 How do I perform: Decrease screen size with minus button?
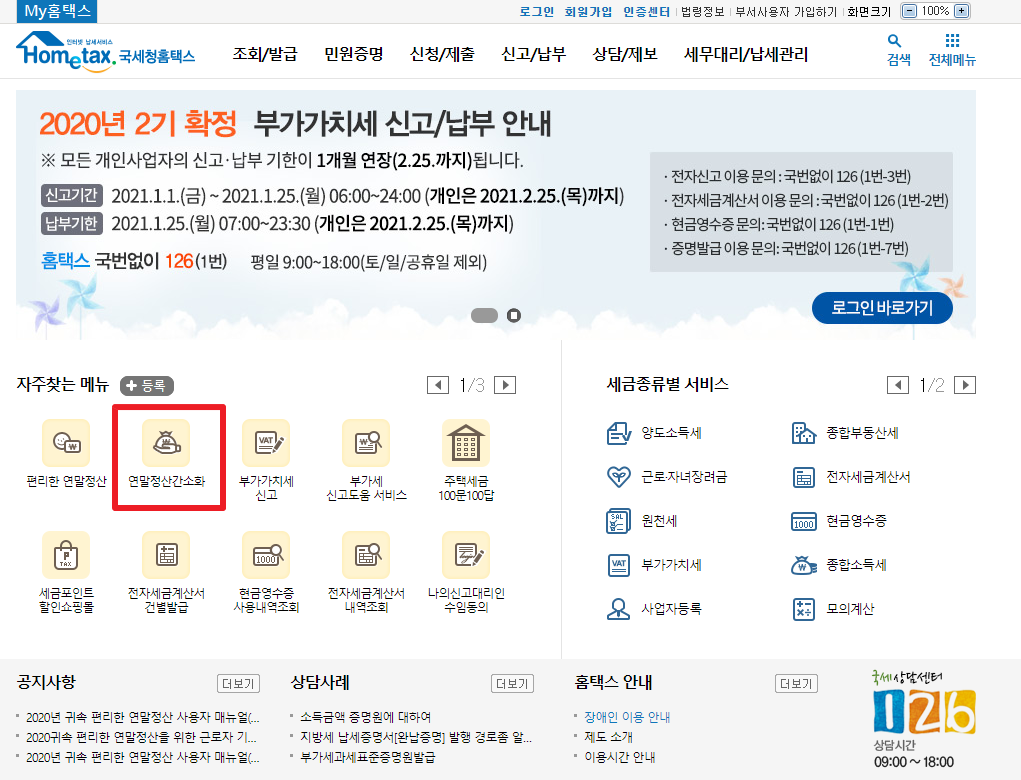pos(910,11)
